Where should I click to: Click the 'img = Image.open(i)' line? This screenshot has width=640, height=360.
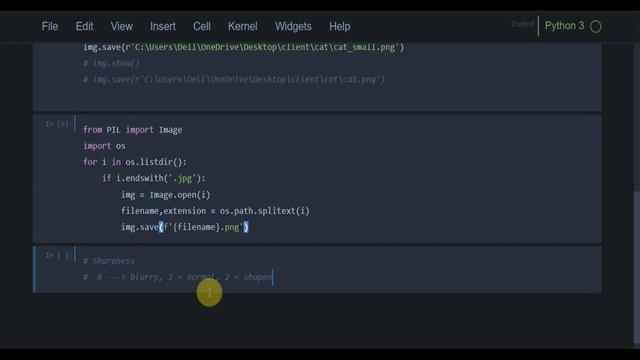pos(165,195)
